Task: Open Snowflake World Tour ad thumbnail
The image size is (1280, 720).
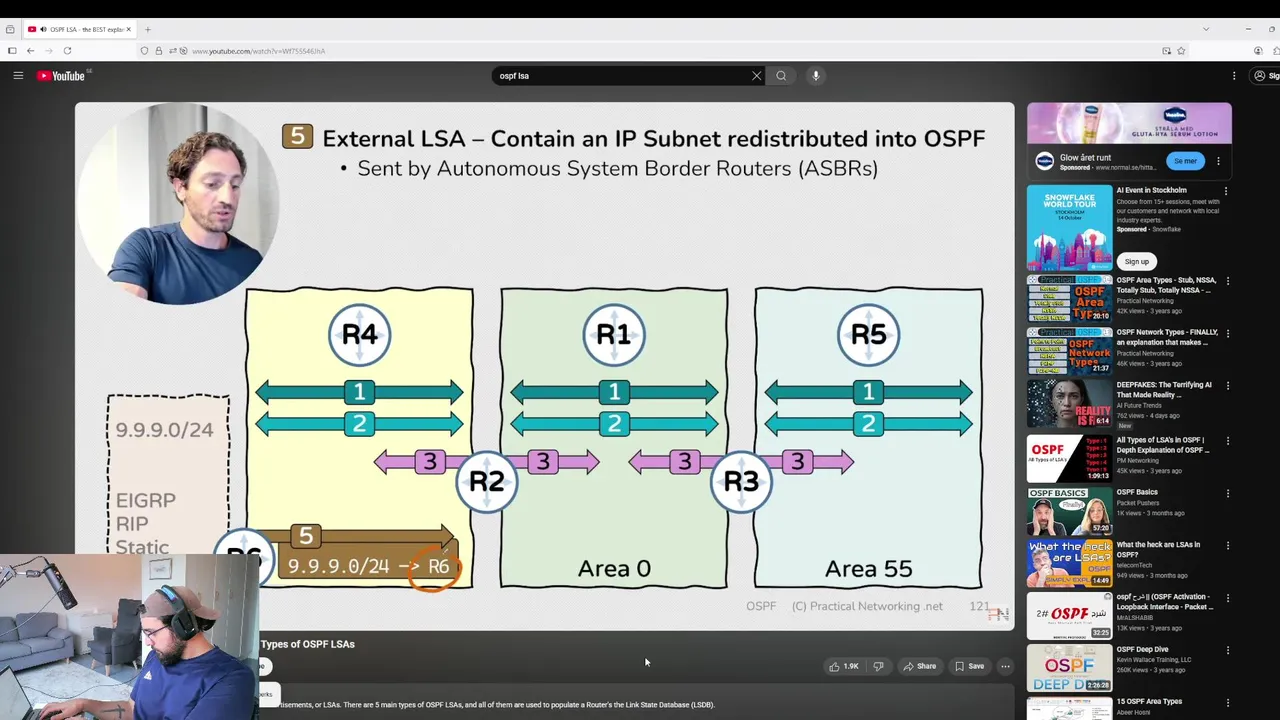Action: point(1069,228)
